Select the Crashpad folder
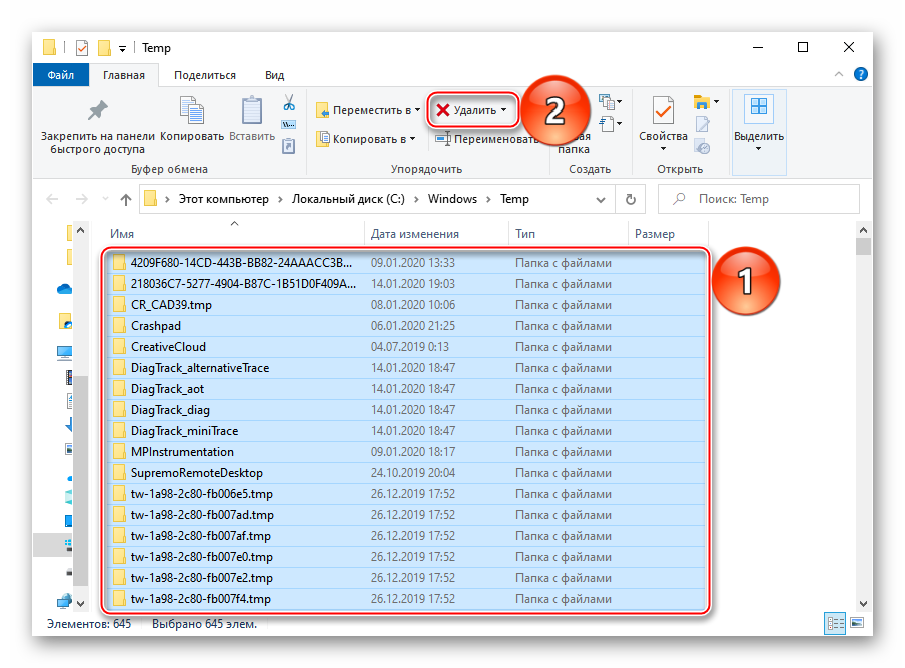This screenshot has height=668, width=905. [156, 326]
